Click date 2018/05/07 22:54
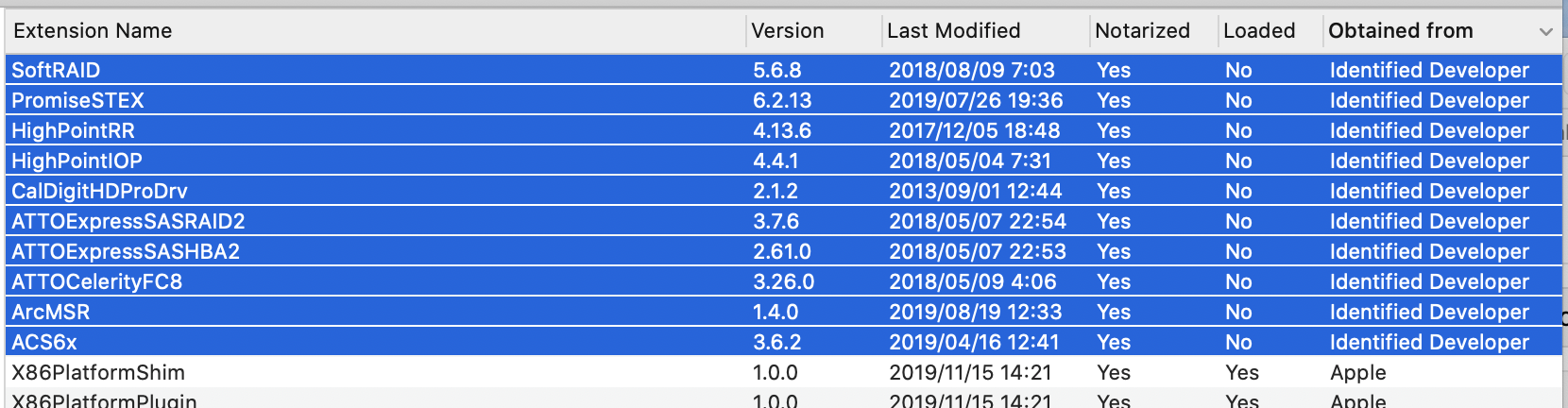The image size is (1568, 408). tap(978, 221)
